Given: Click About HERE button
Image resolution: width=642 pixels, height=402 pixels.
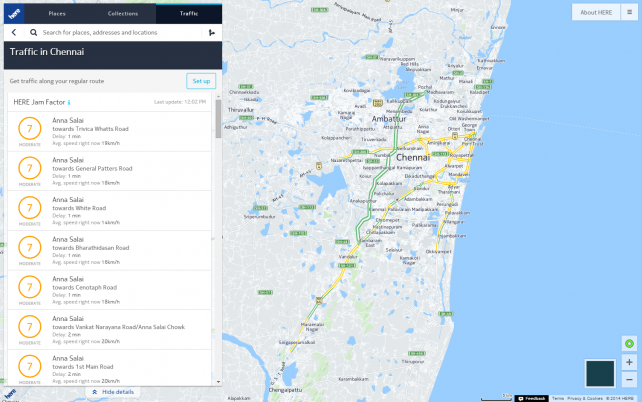Looking at the screenshot, I should (x=596, y=12).
